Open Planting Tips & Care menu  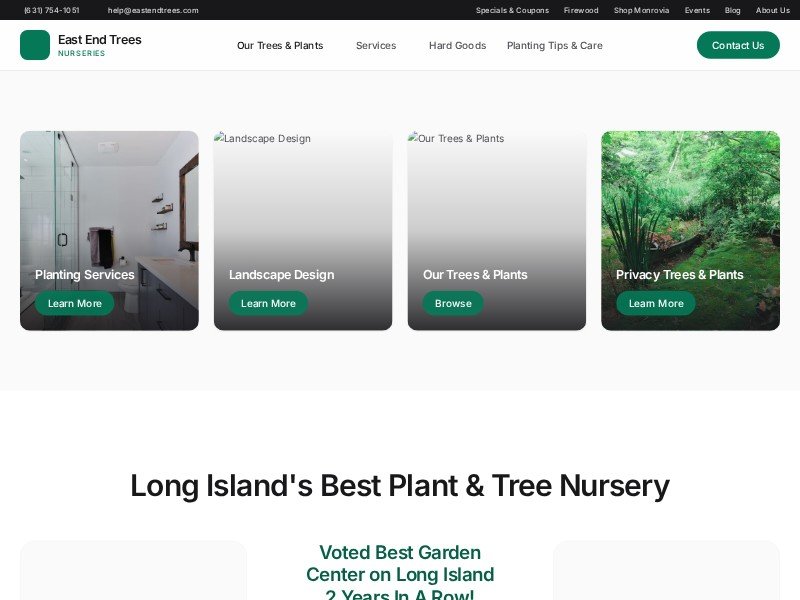(x=555, y=45)
